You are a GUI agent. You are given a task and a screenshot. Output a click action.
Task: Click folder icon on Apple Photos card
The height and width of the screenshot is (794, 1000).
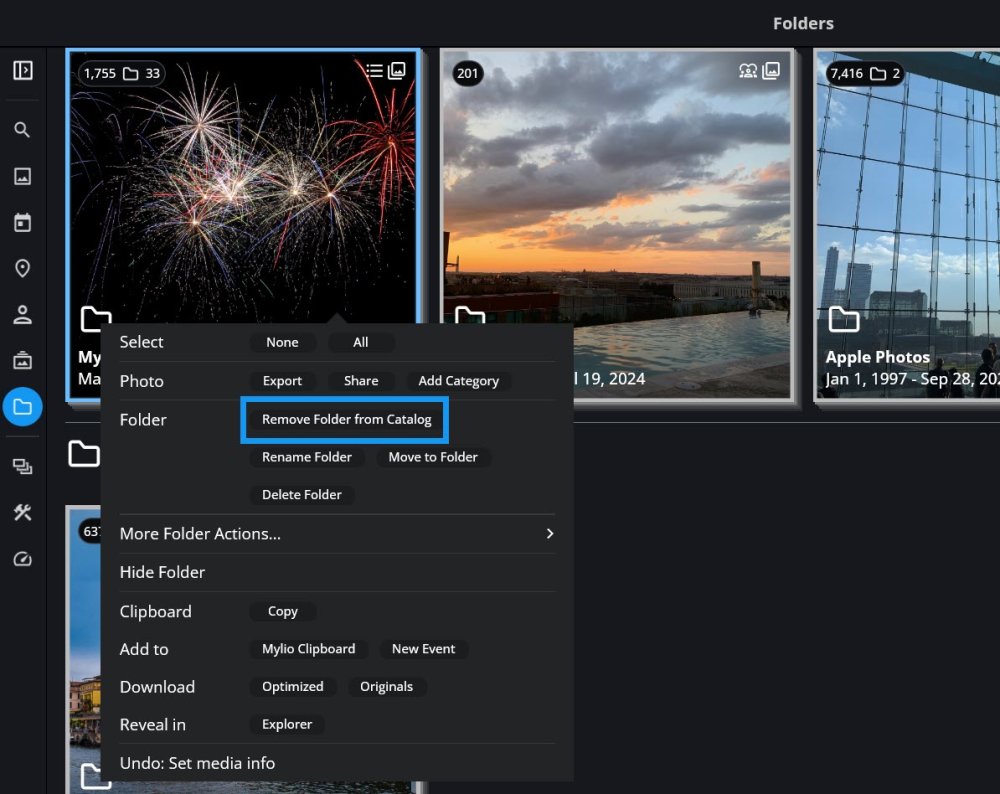844,320
